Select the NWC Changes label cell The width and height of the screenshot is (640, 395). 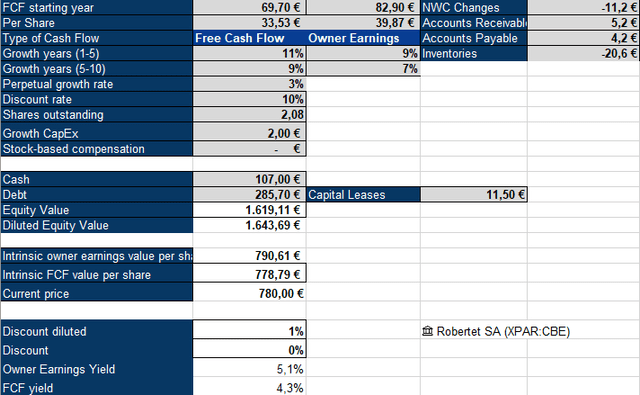coord(474,7)
